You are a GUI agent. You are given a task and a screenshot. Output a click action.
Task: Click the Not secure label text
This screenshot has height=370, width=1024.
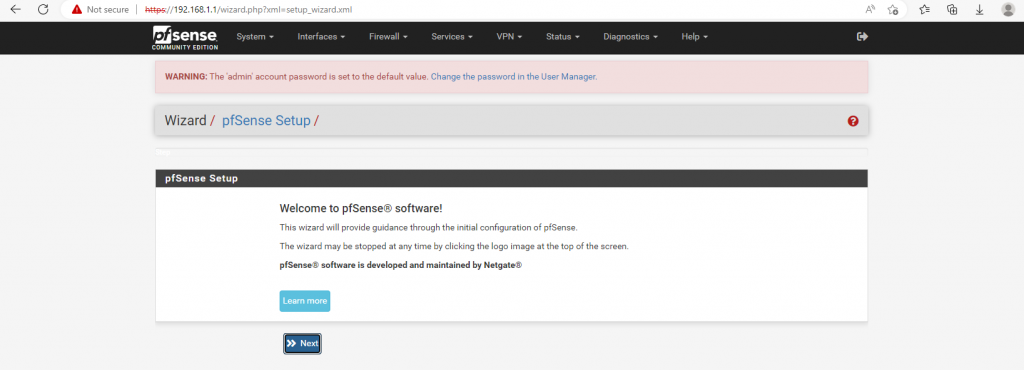click(108, 10)
